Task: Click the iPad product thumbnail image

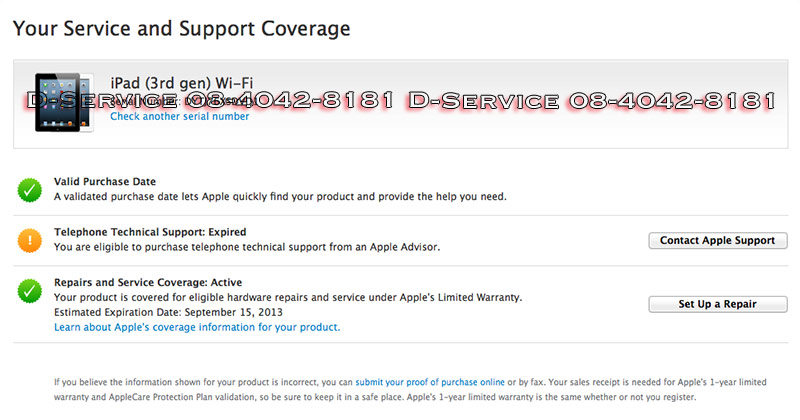Action: point(64,102)
